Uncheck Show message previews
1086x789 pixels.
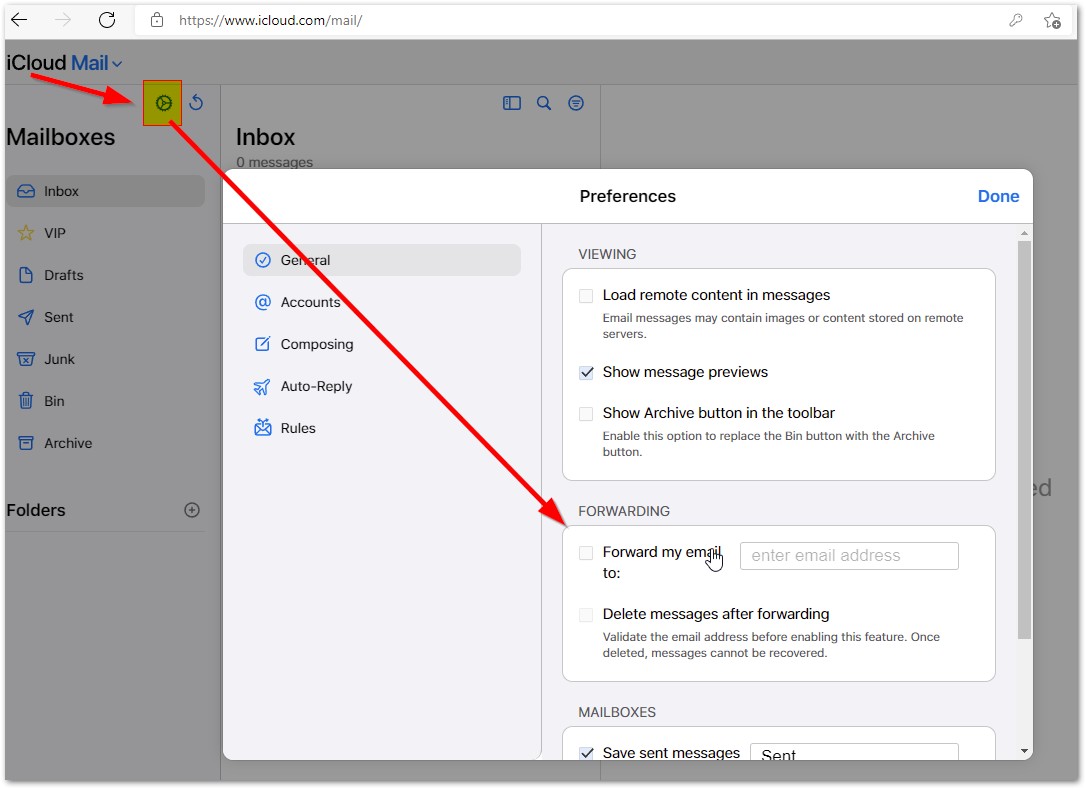tap(586, 373)
